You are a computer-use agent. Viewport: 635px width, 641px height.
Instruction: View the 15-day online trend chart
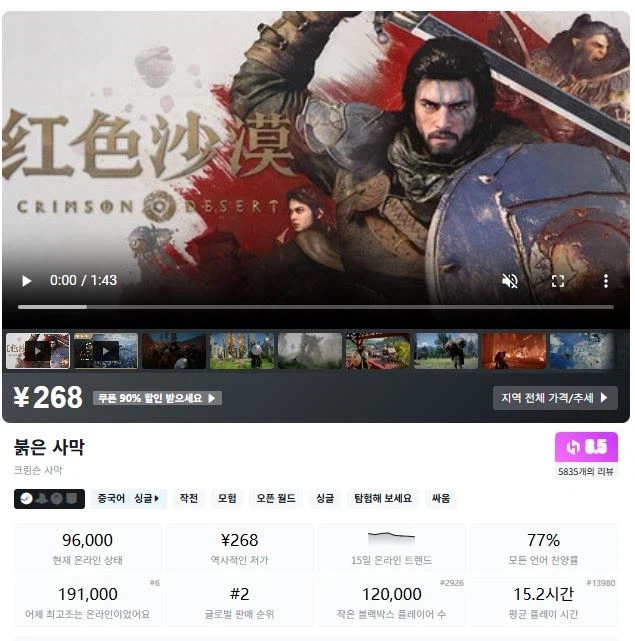391,548
